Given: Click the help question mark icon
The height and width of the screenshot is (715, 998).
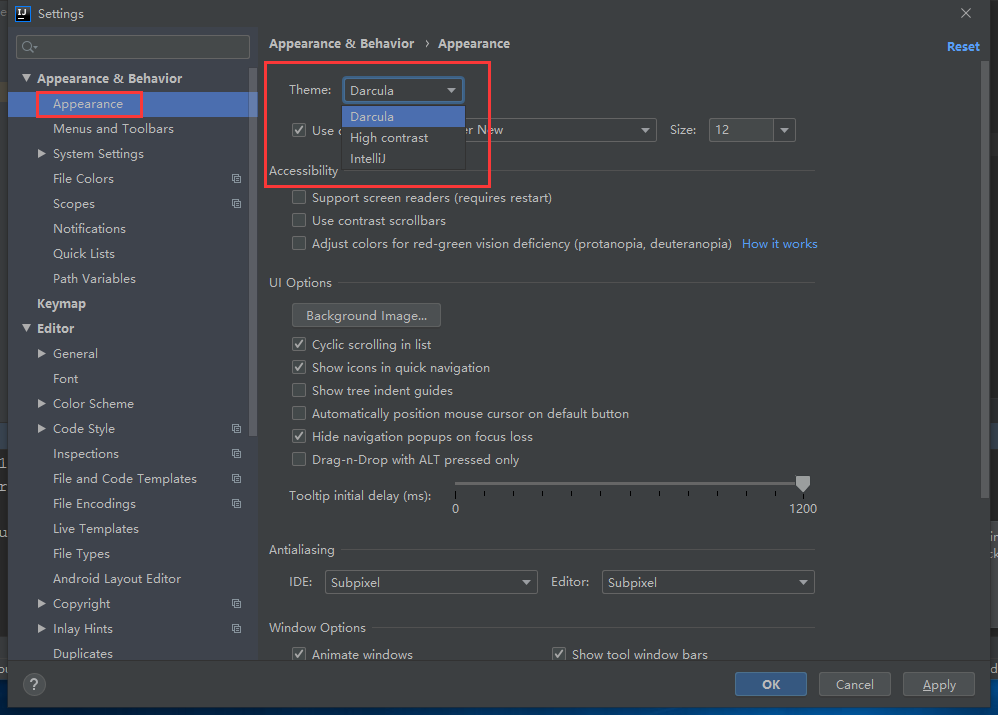Looking at the screenshot, I should pos(34,684).
